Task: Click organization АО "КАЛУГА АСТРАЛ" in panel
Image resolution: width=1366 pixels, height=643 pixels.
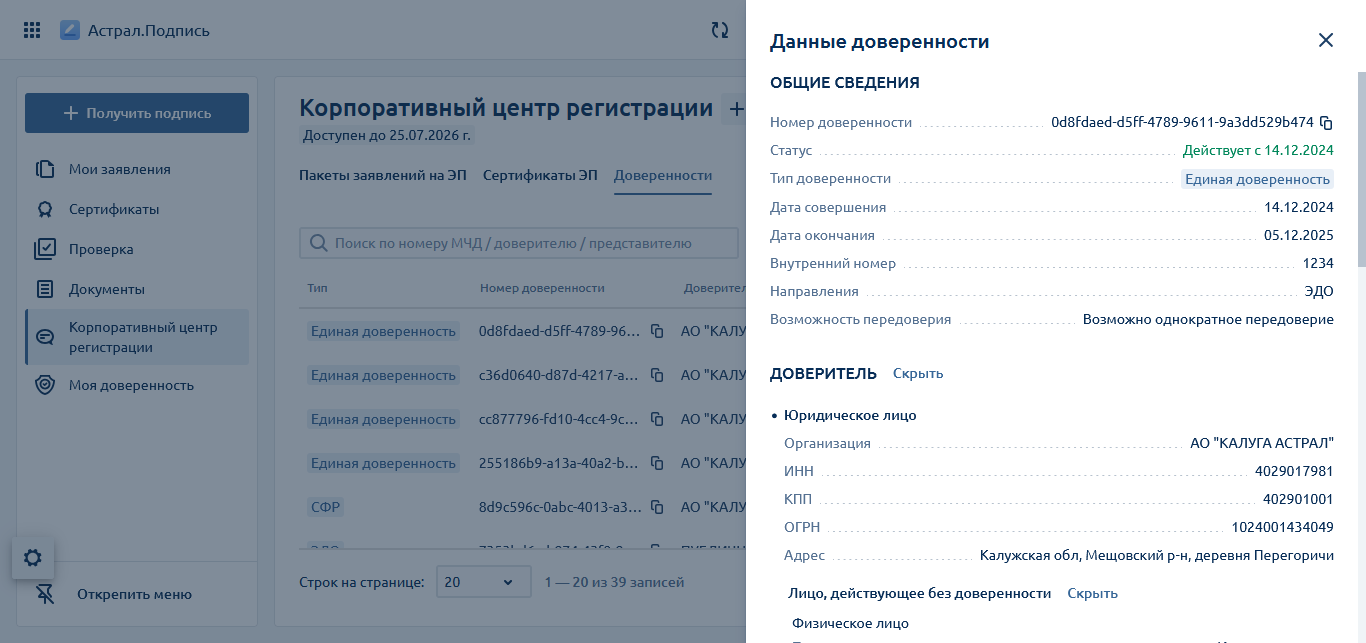Action: [1262, 443]
